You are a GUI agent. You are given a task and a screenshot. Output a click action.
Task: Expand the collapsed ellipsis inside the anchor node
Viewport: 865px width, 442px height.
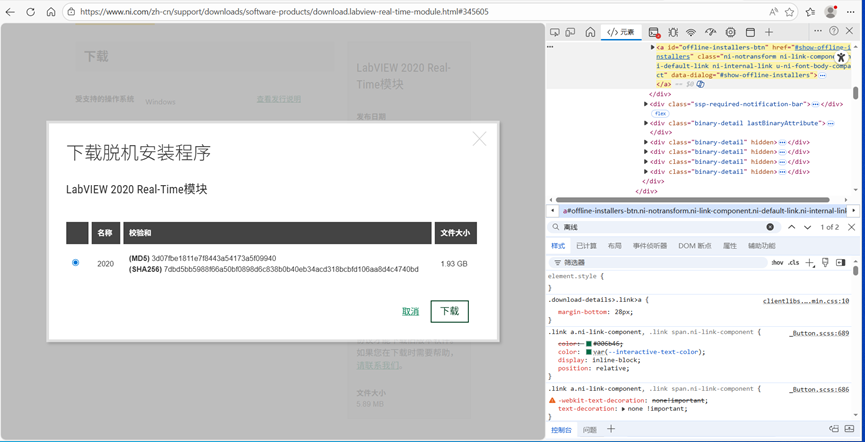[x=822, y=74]
